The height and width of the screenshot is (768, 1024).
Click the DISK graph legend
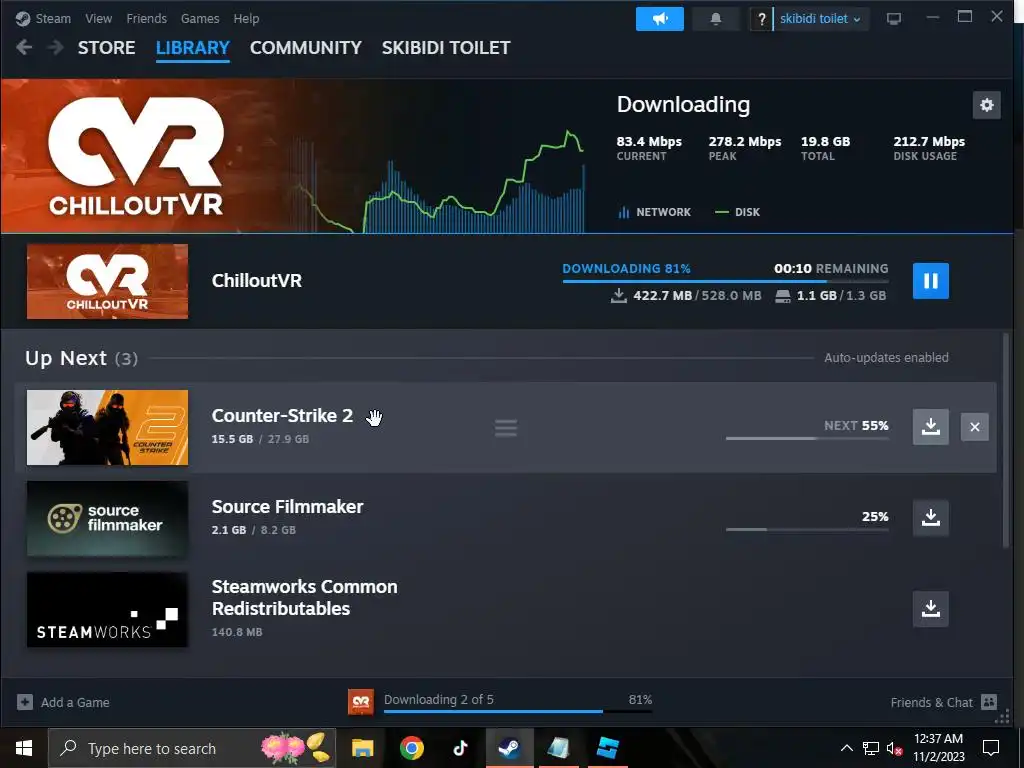click(x=737, y=212)
